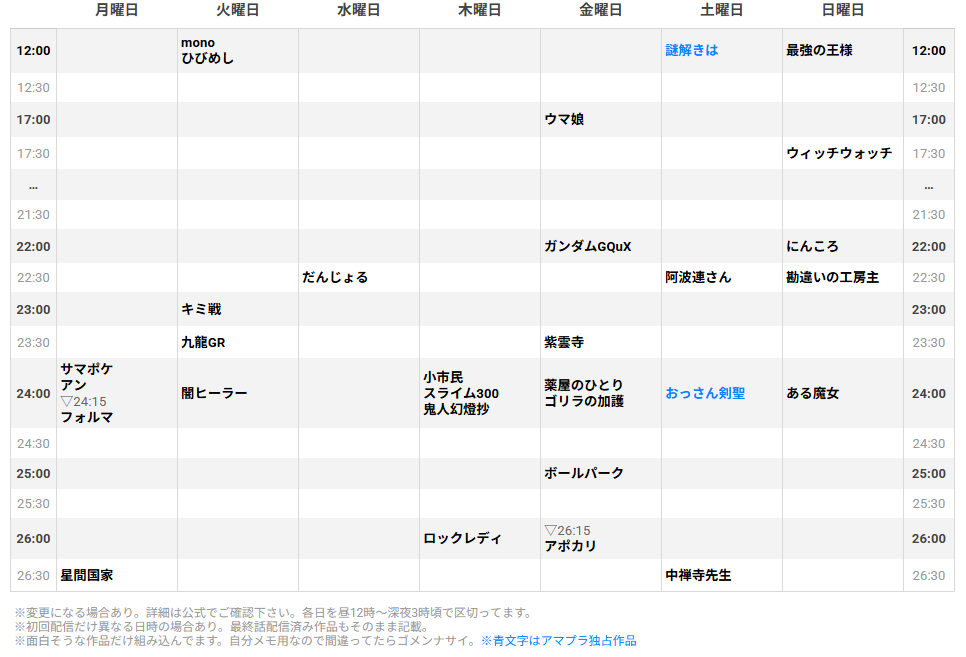Click ゴリラの加護 entry
Image resolution: width=966 pixels, height=657 pixels.
(583, 401)
